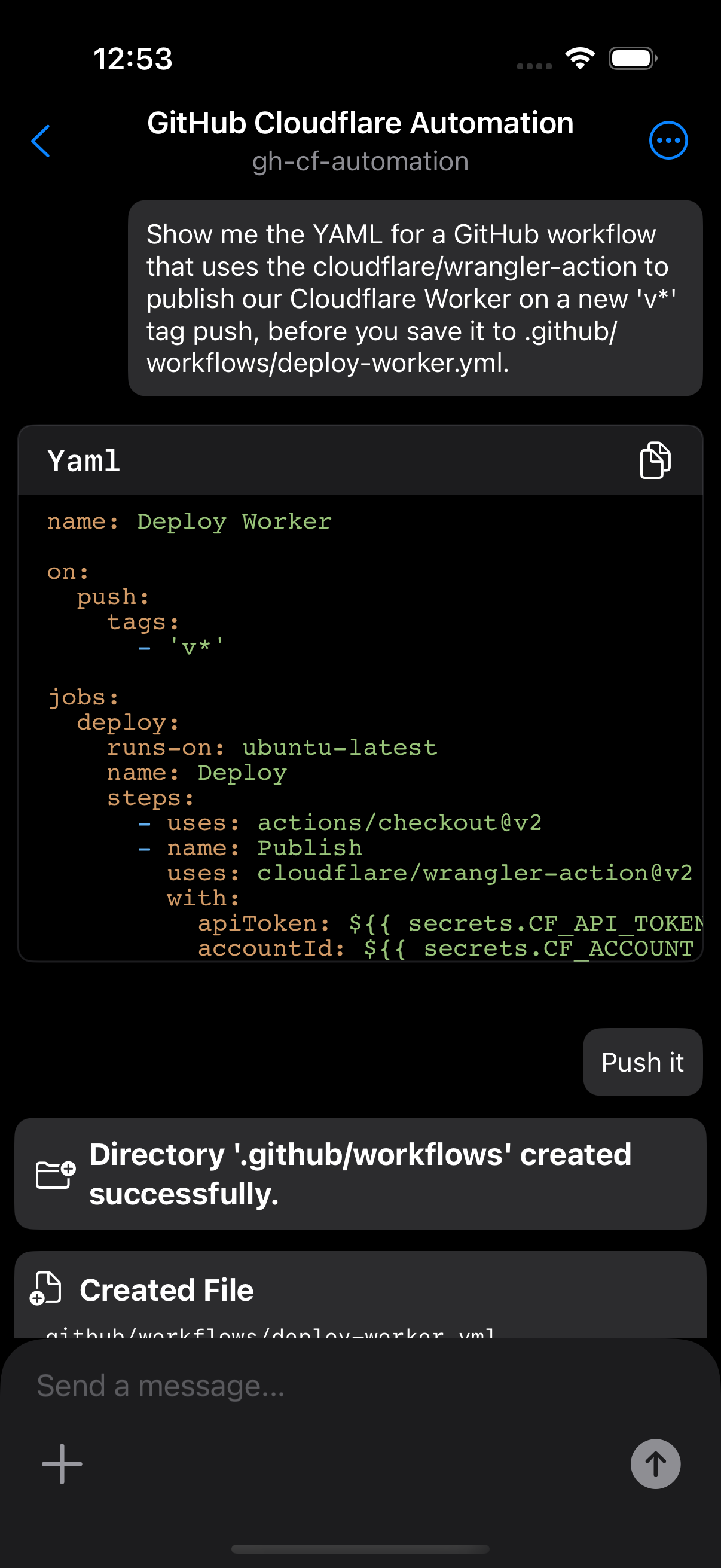The height and width of the screenshot is (1568, 721).
Task: Expand the Created File card to see details
Action: point(360,1289)
